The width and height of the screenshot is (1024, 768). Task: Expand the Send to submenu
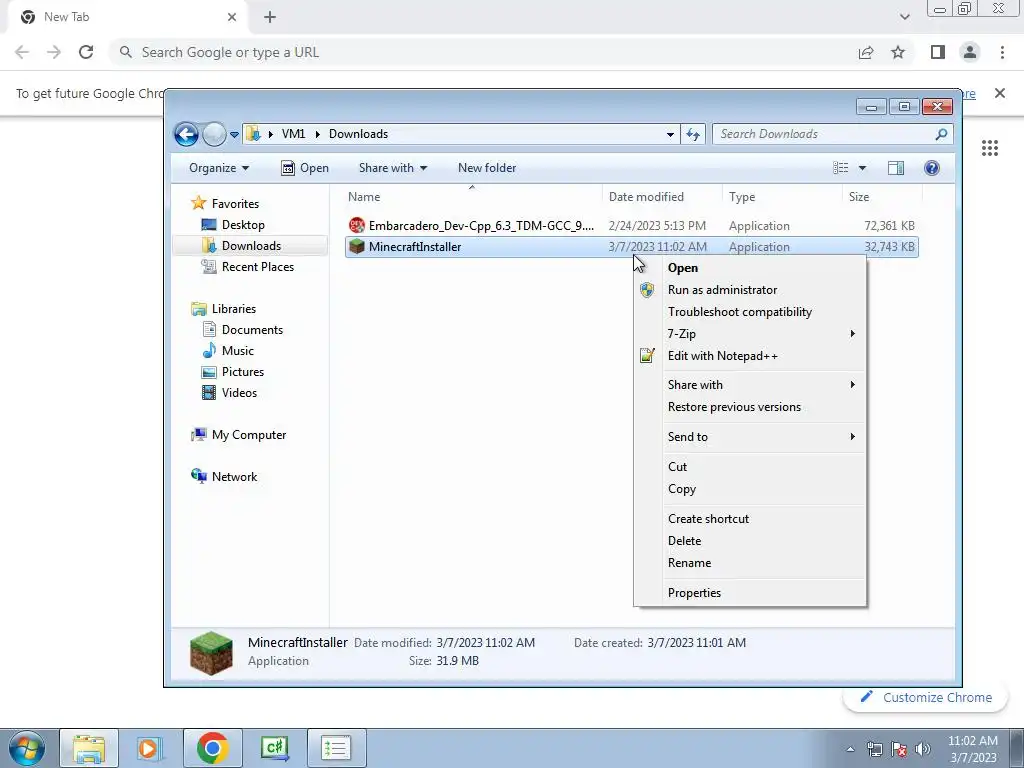tap(750, 437)
